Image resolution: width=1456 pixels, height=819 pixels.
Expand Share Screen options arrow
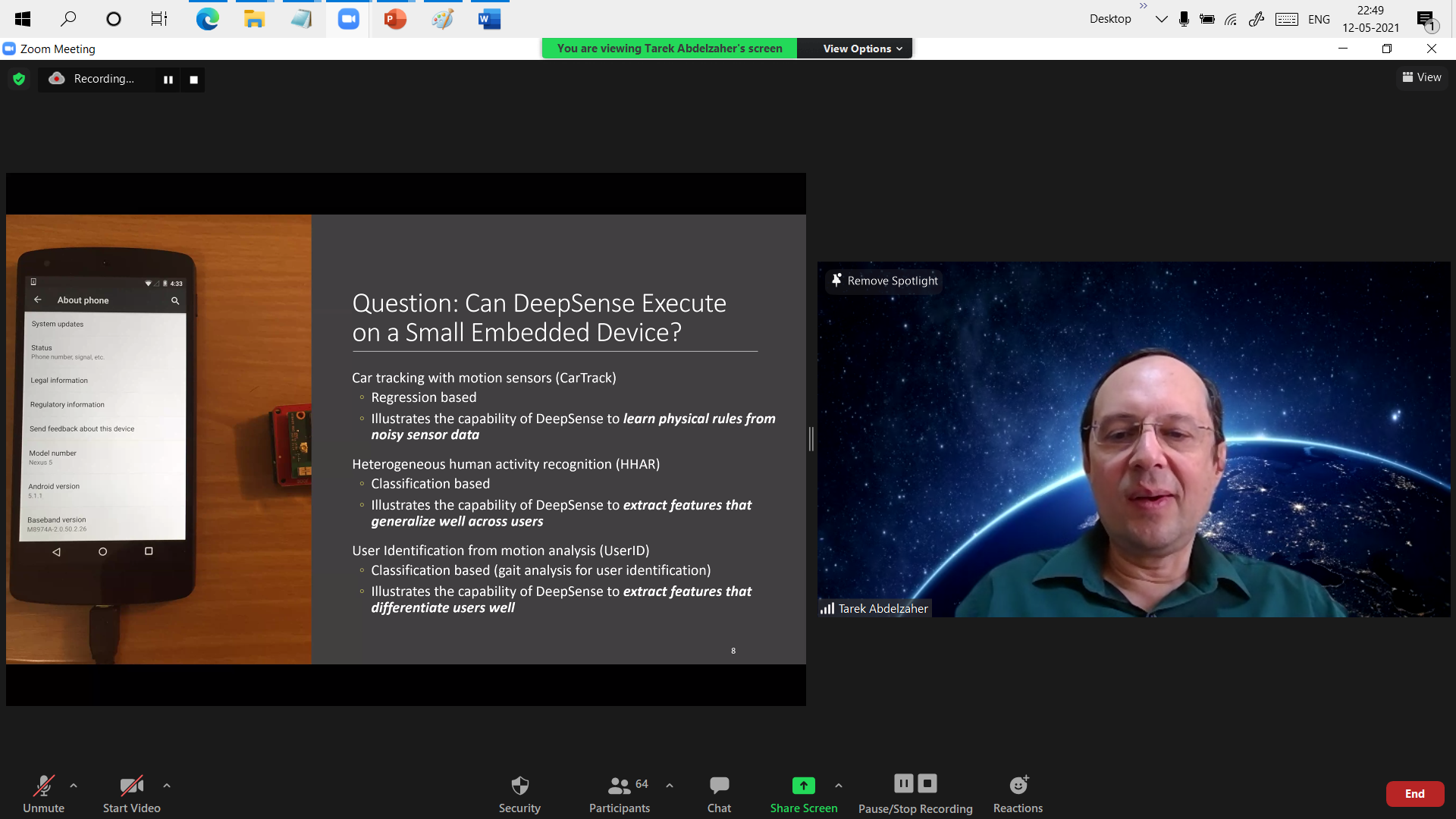[x=839, y=786]
